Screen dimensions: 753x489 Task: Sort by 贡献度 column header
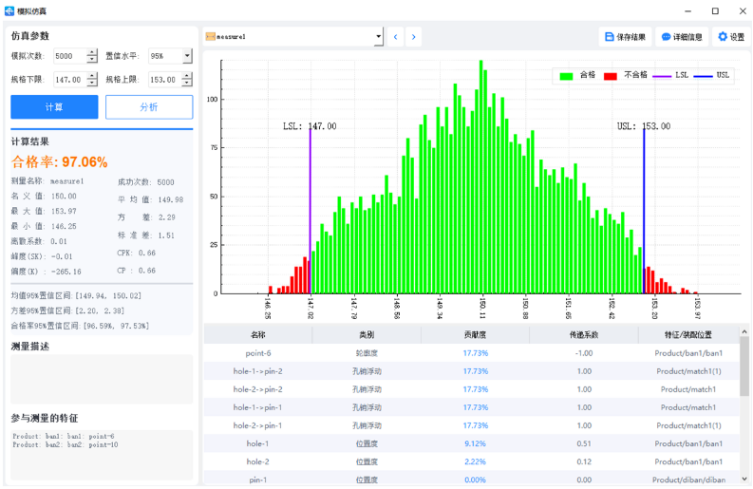pyautogui.click(x=475, y=334)
